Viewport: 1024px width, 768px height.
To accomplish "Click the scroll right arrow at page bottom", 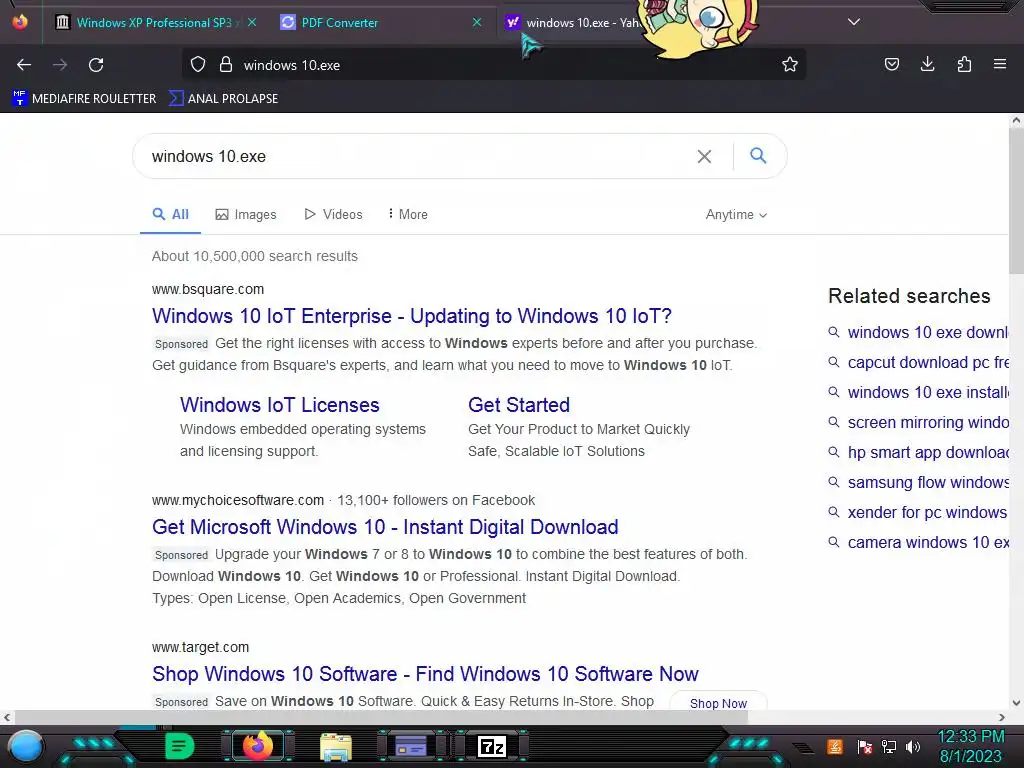I will coord(1002,717).
